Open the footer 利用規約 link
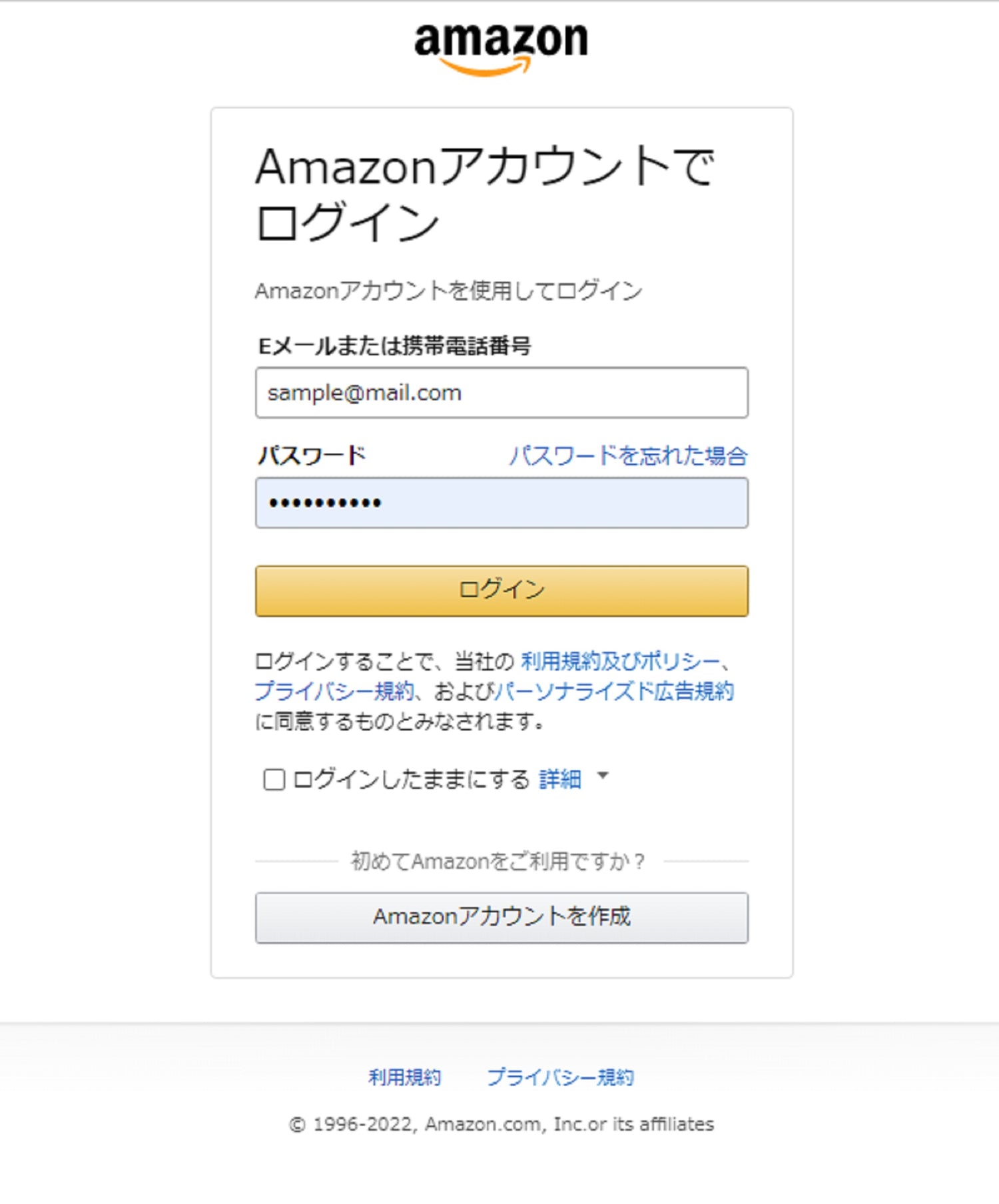This screenshot has width=999, height=1204. 405,1077
